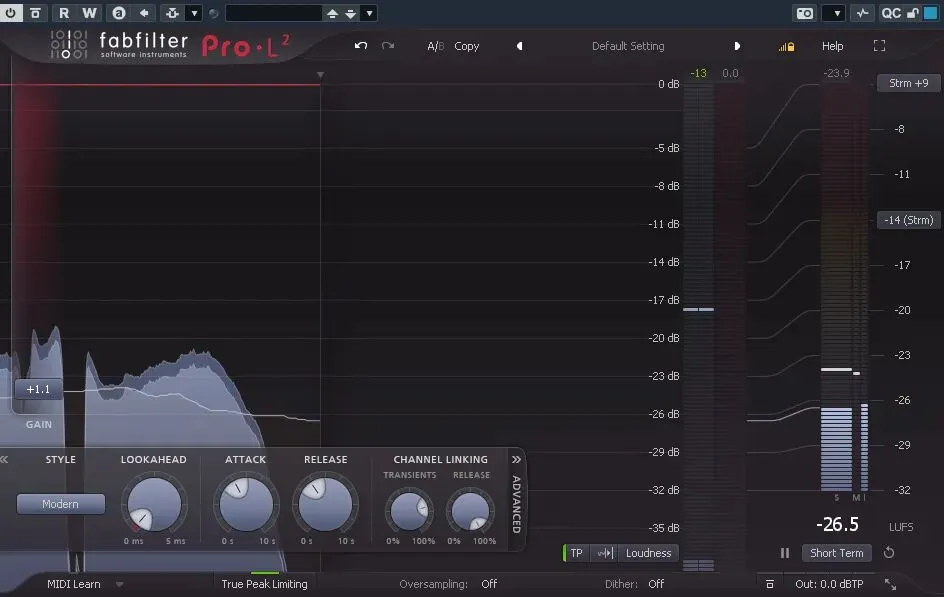This screenshot has width=944, height=597.
Task: Toggle the A/B state switch
Action: (435, 46)
